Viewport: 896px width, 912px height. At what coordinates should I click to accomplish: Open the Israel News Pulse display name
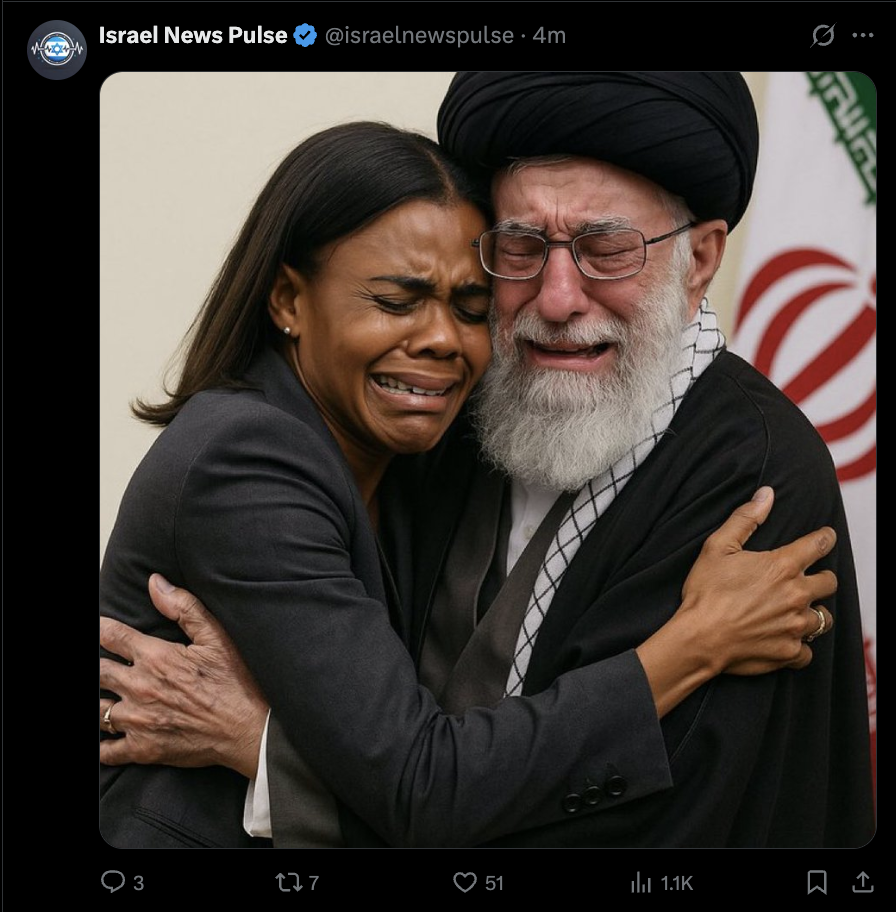193,35
